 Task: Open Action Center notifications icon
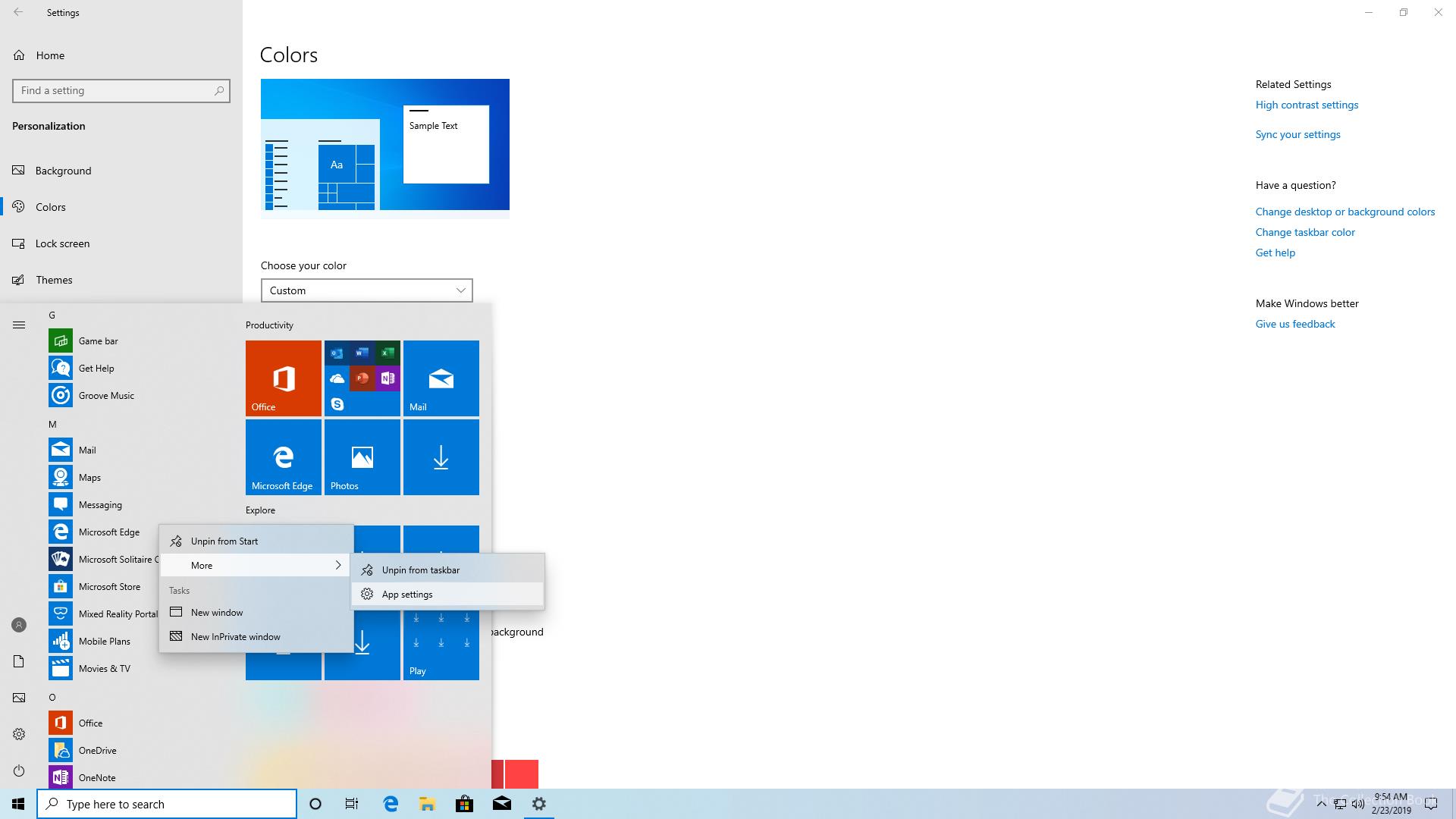tap(1432, 804)
